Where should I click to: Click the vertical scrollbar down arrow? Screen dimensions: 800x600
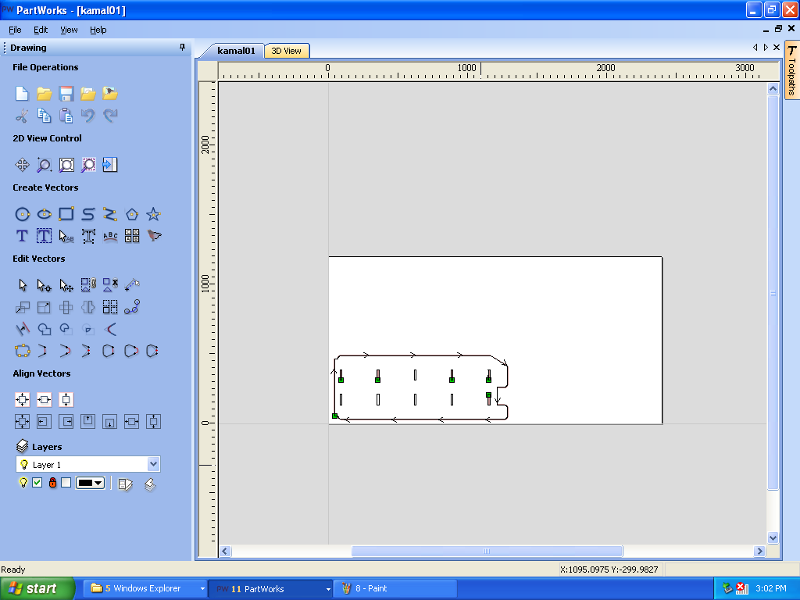(x=772, y=537)
